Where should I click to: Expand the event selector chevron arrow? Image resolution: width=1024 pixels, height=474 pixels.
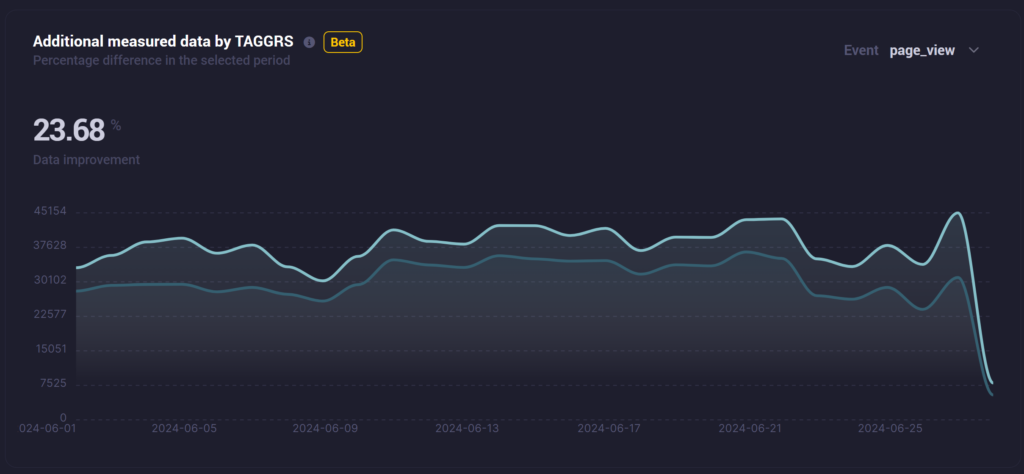point(974,50)
